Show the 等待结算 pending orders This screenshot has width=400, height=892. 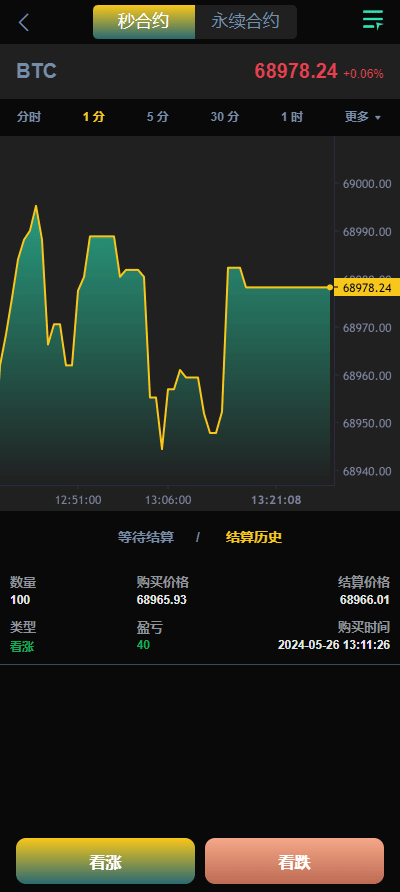coord(146,537)
